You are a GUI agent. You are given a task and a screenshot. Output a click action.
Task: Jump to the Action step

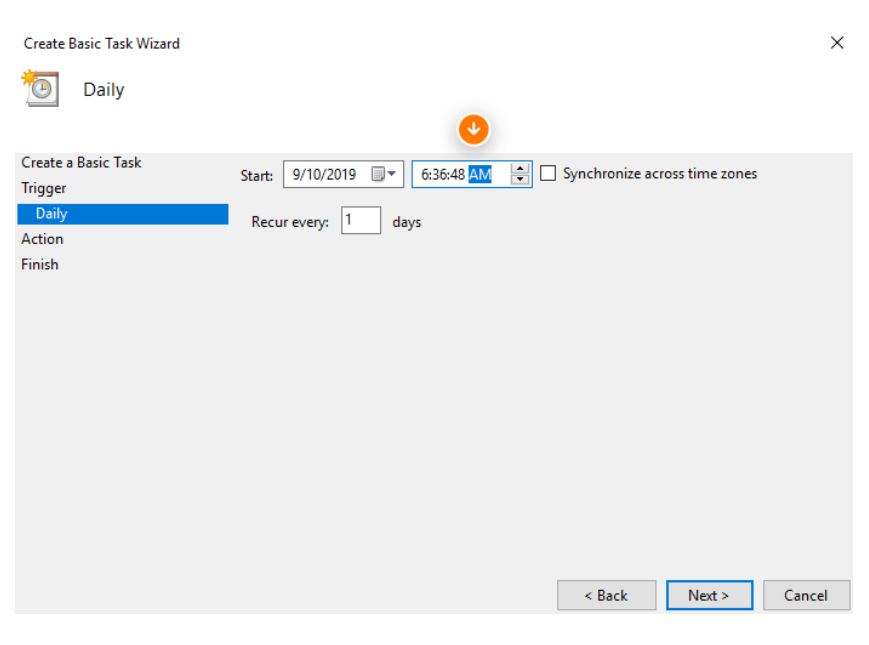(x=42, y=239)
